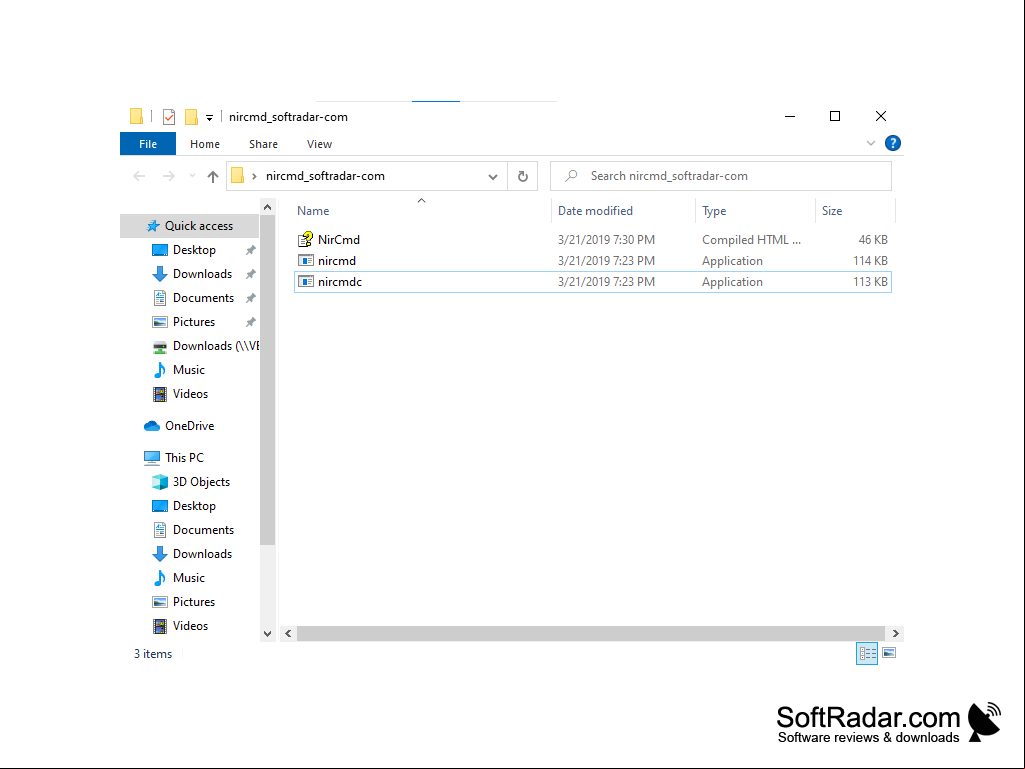The height and width of the screenshot is (769, 1025).
Task: Select the nircmd application file icon
Action: (x=305, y=260)
